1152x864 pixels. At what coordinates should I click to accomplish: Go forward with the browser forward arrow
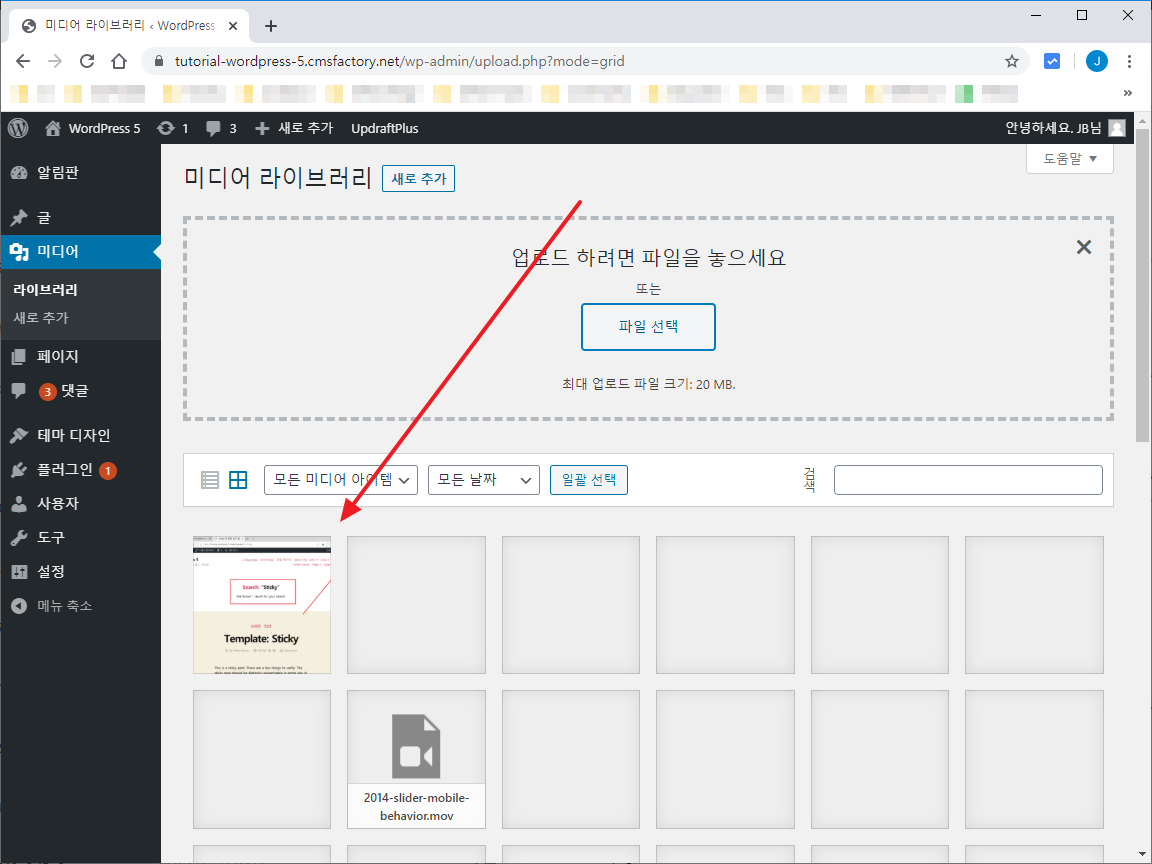point(55,61)
